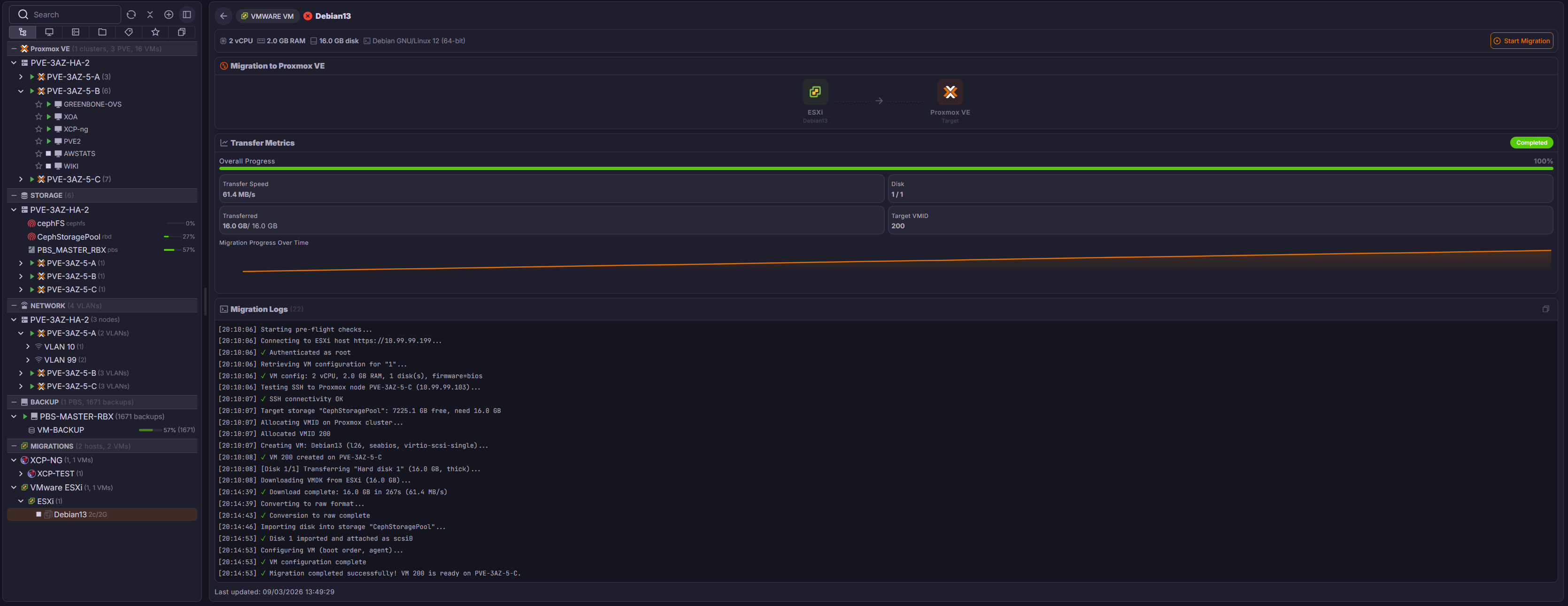The image size is (1568, 606).
Task: Collapse the BACKUP section header
Action: [x=14, y=402]
